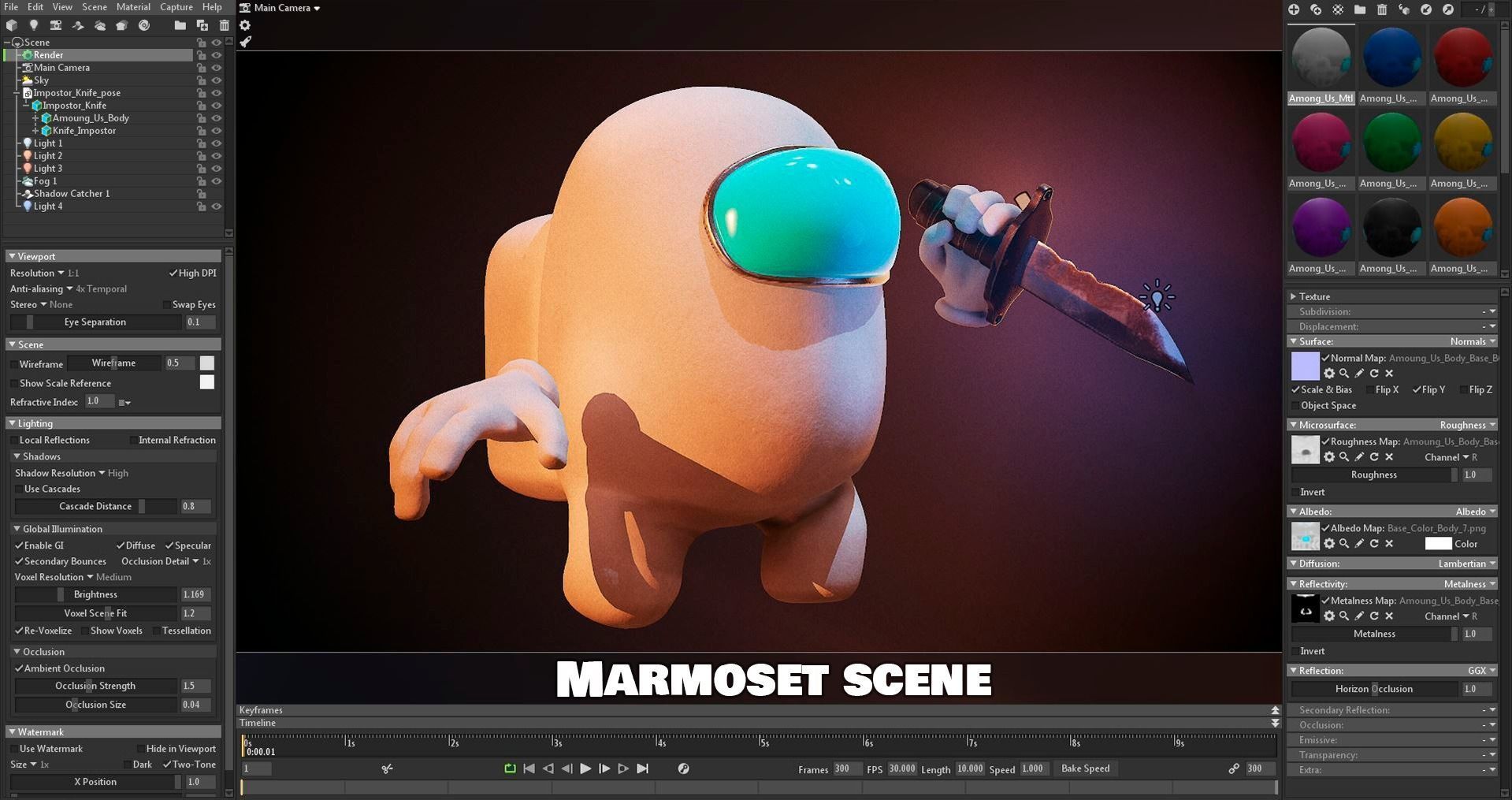Screen dimensions: 1512x800
Task: Open the Voxel Resolution dropdown
Action: point(54,577)
